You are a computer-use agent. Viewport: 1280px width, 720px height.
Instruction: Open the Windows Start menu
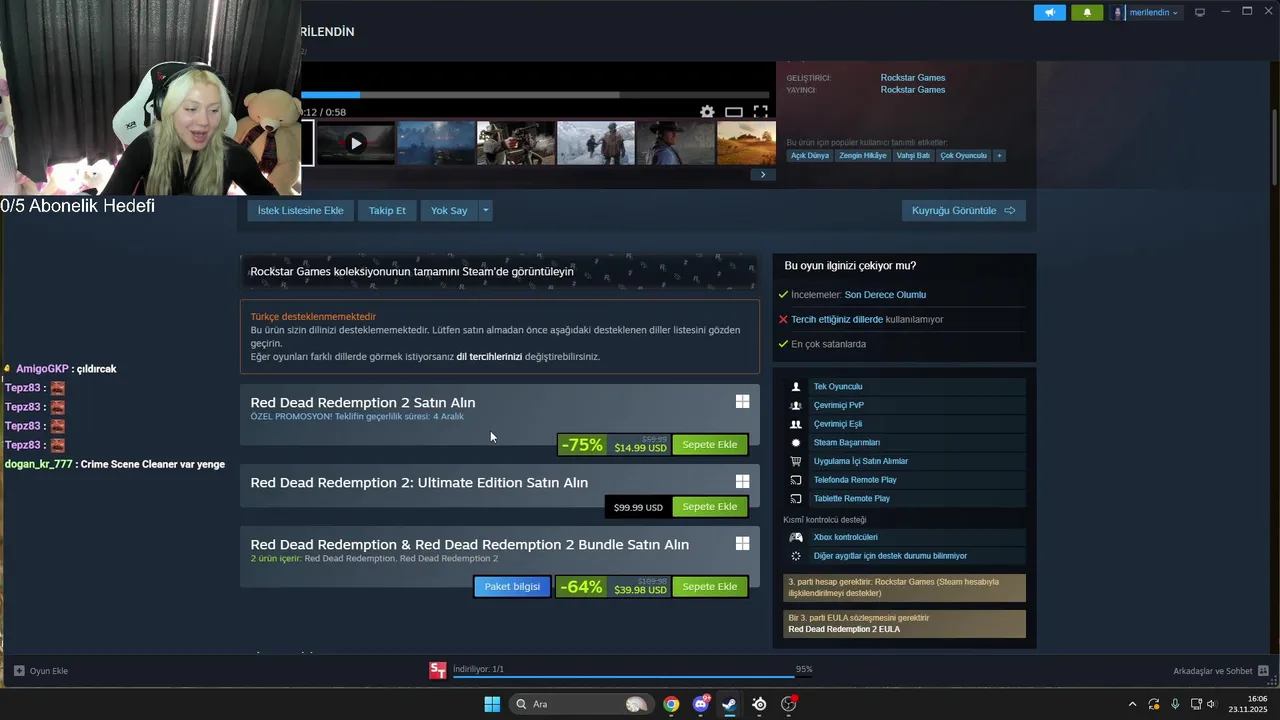(492, 704)
